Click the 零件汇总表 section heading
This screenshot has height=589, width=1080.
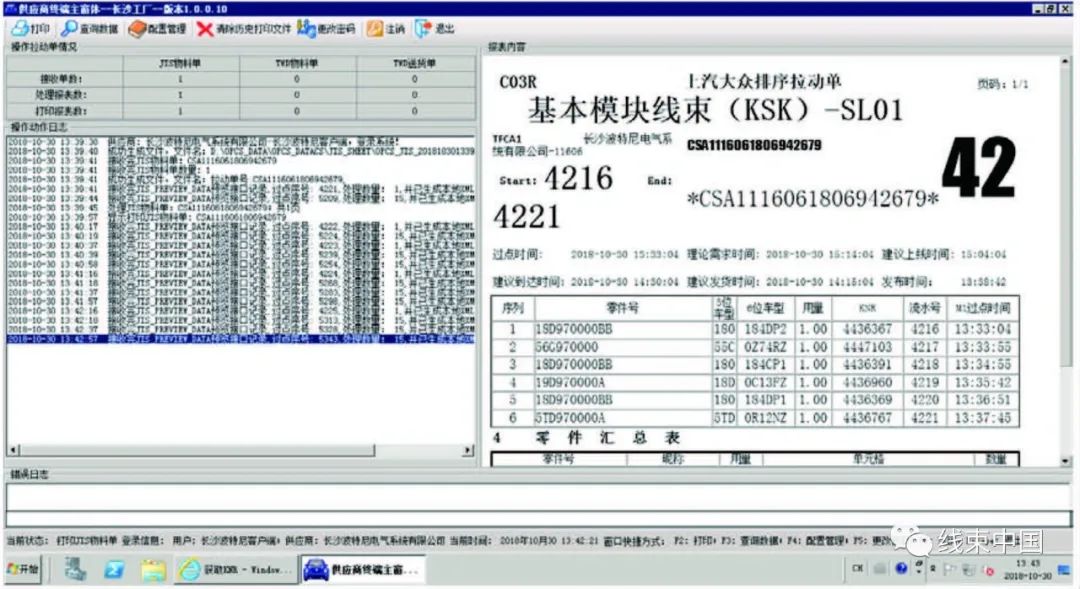coord(606,438)
